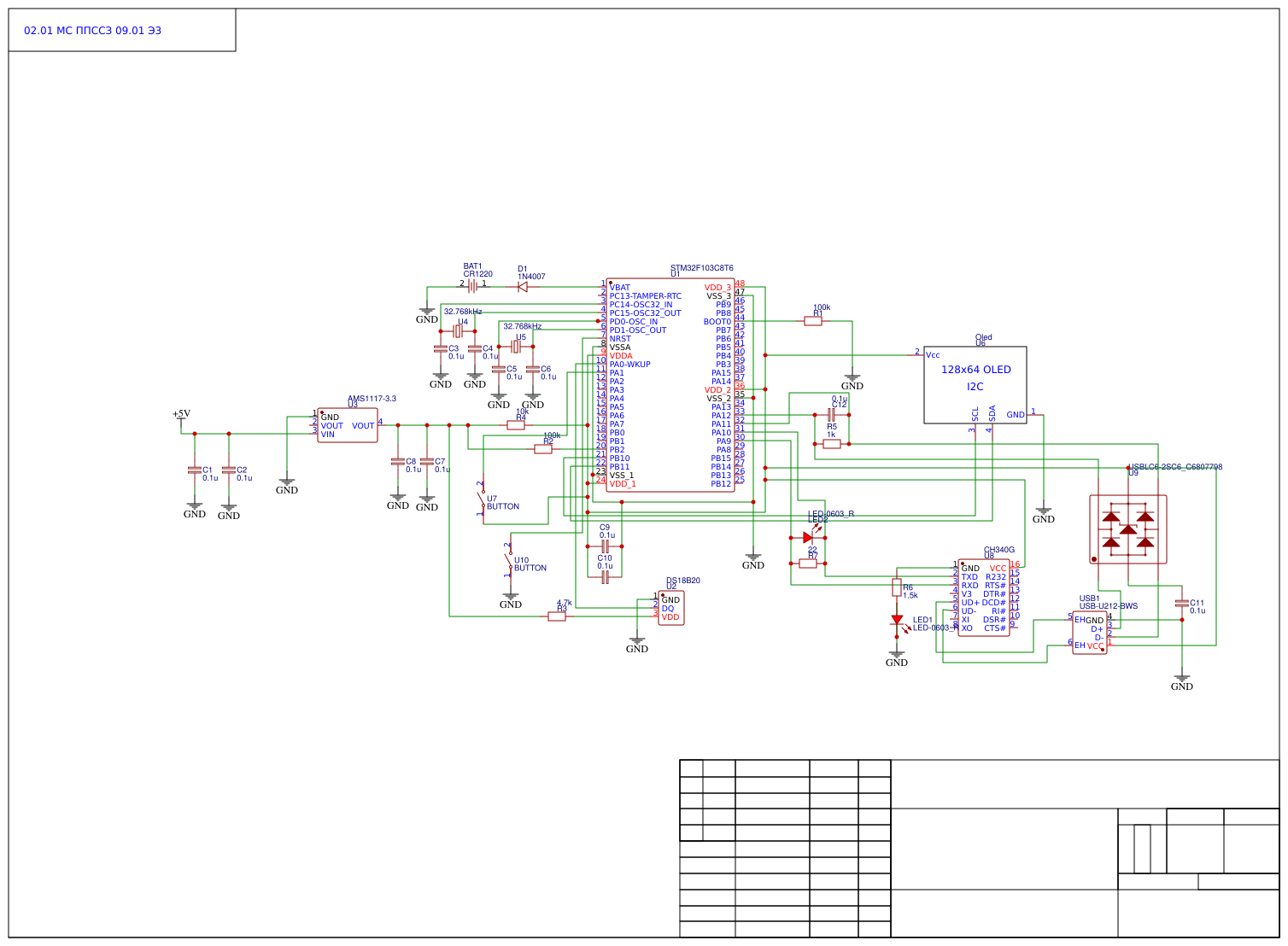Select the DS18B20 sensor body
The image size is (1288, 946).
(x=671, y=608)
